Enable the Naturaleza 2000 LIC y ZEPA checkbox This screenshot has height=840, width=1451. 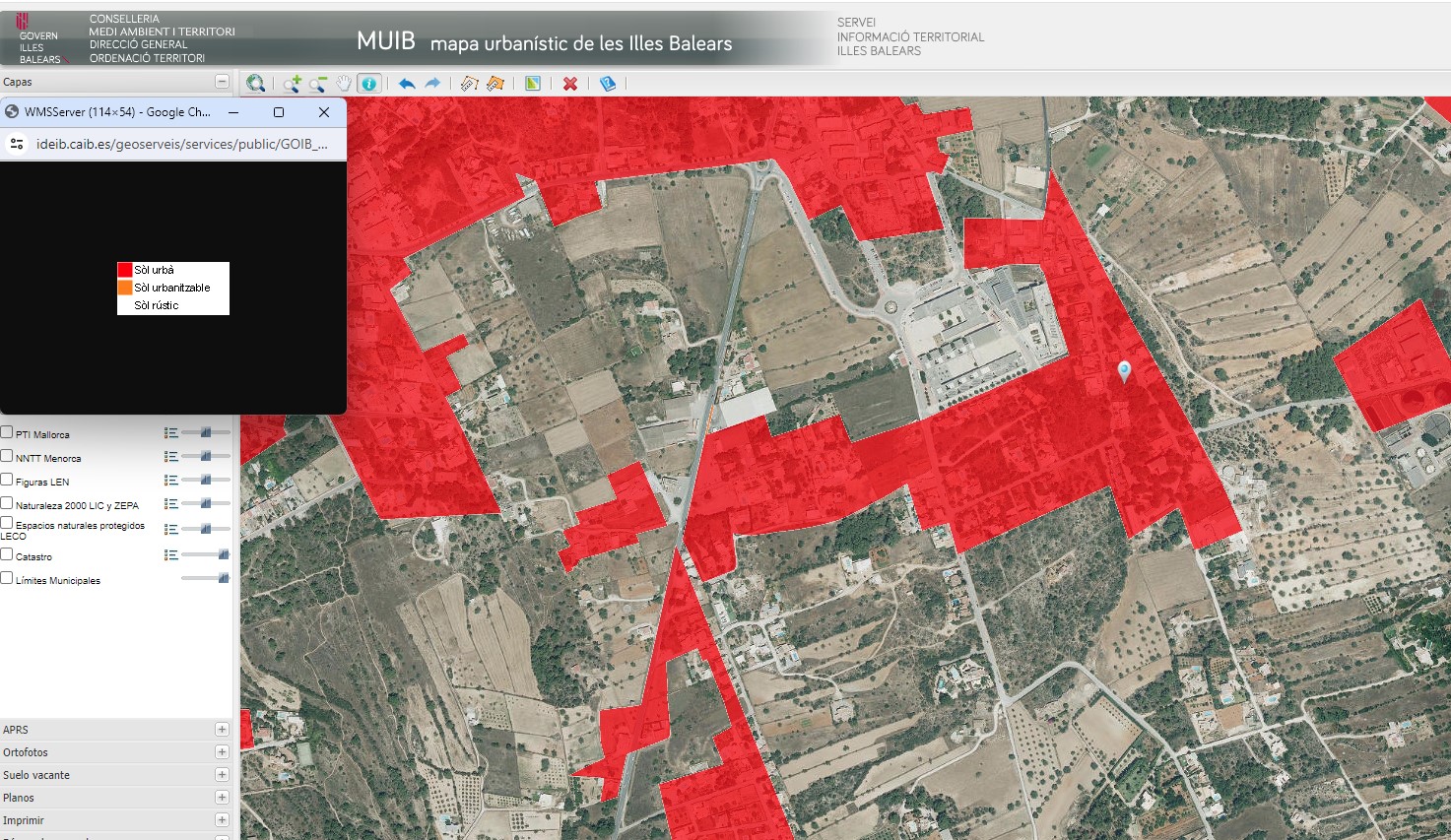(x=7, y=503)
